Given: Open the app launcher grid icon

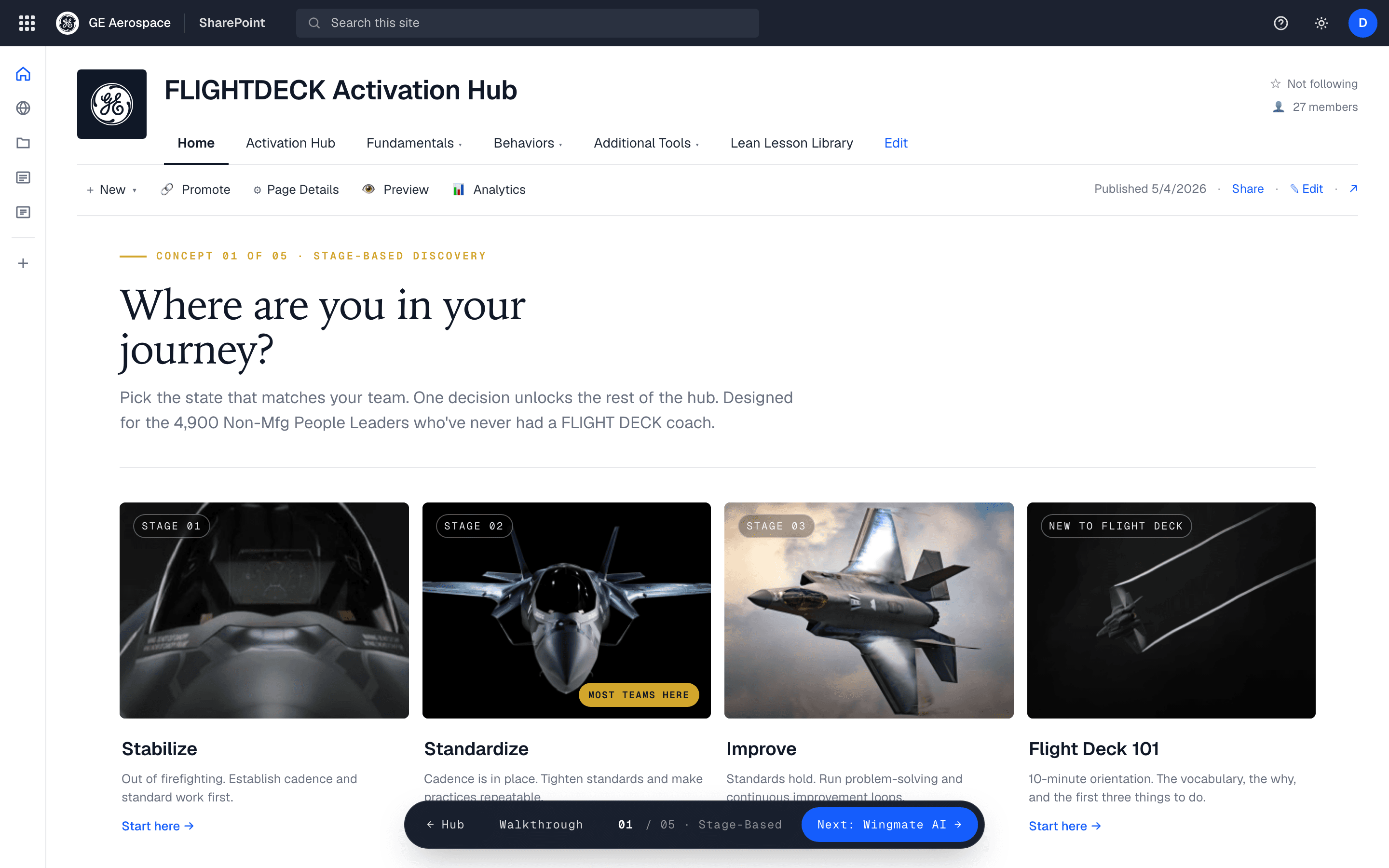Looking at the screenshot, I should pyautogui.click(x=27, y=23).
